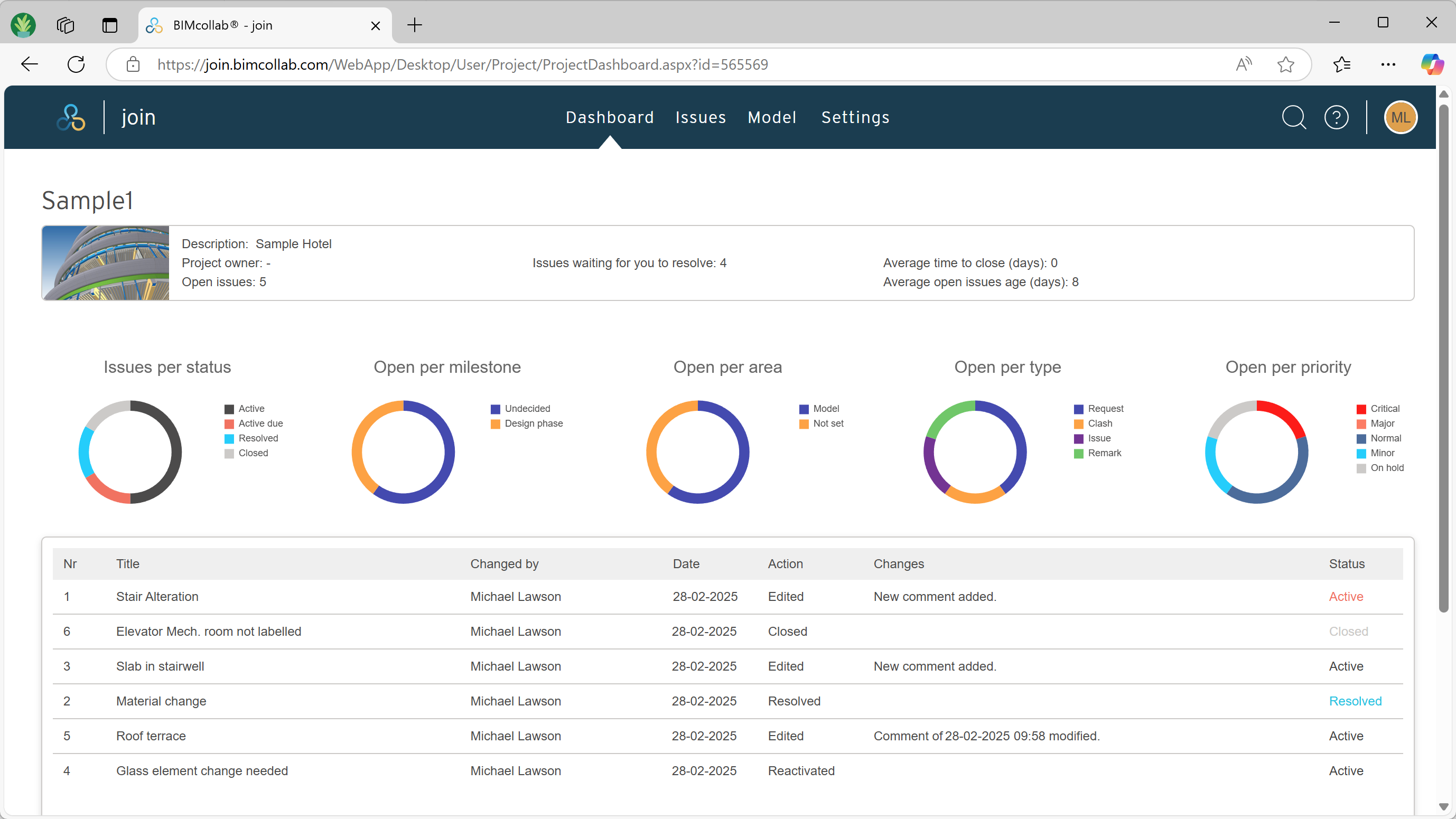Refresh the page

(76, 64)
